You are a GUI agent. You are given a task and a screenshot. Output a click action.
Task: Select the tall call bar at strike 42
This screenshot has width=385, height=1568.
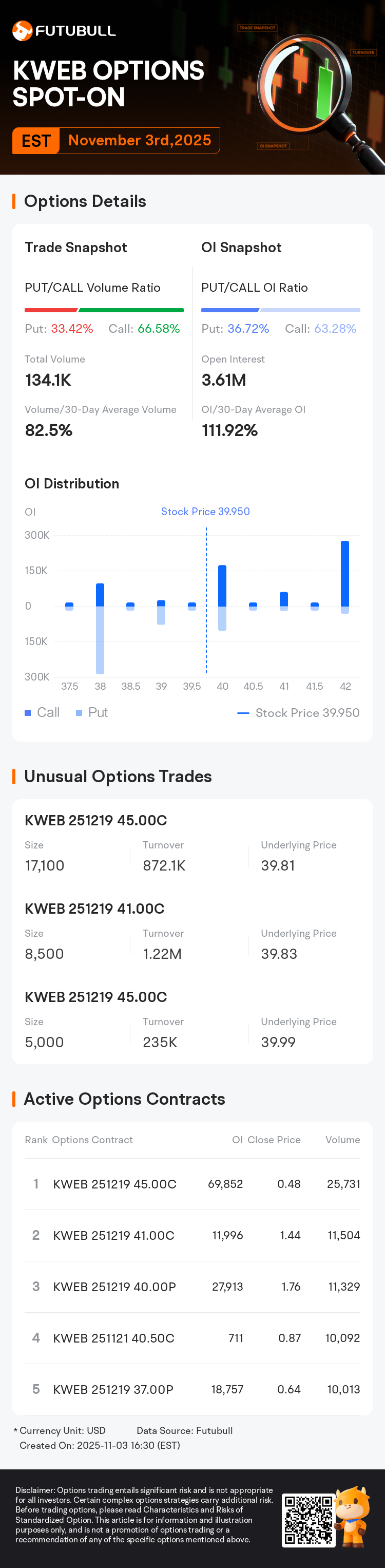345,573
